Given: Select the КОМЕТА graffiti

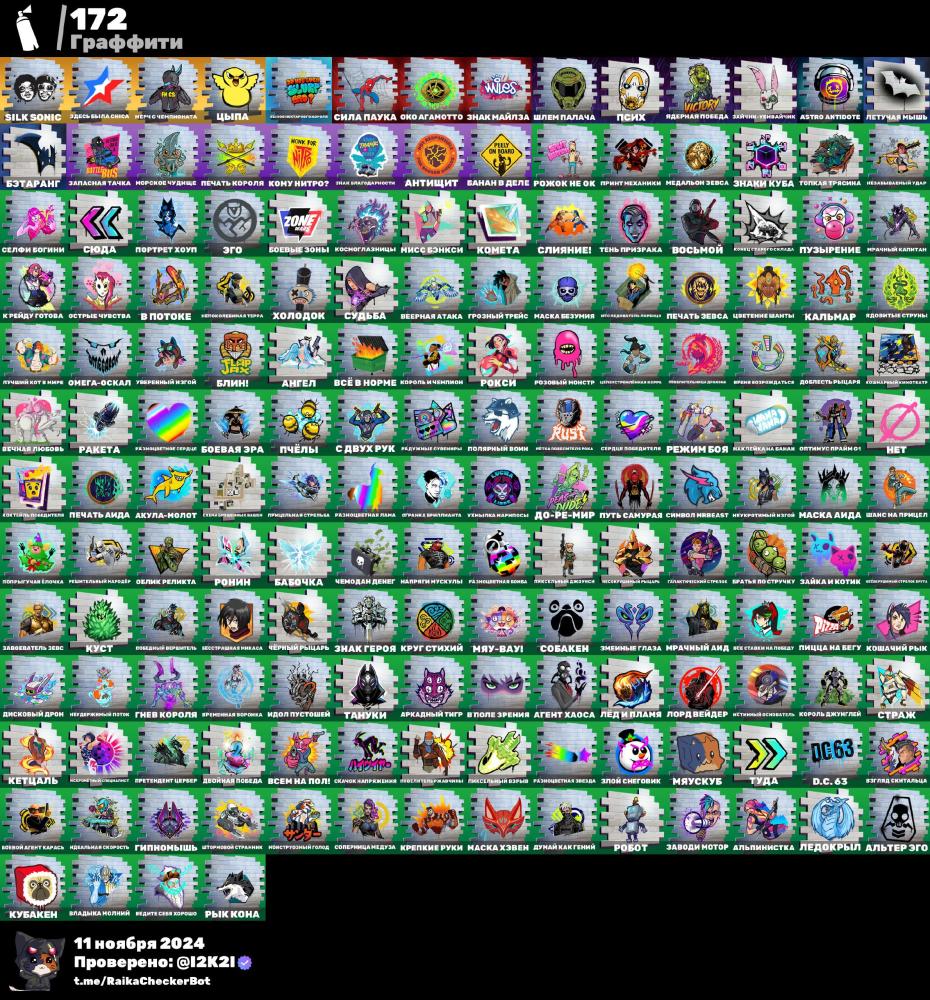Looking at the screenshot, I should [x=497, y=222].
